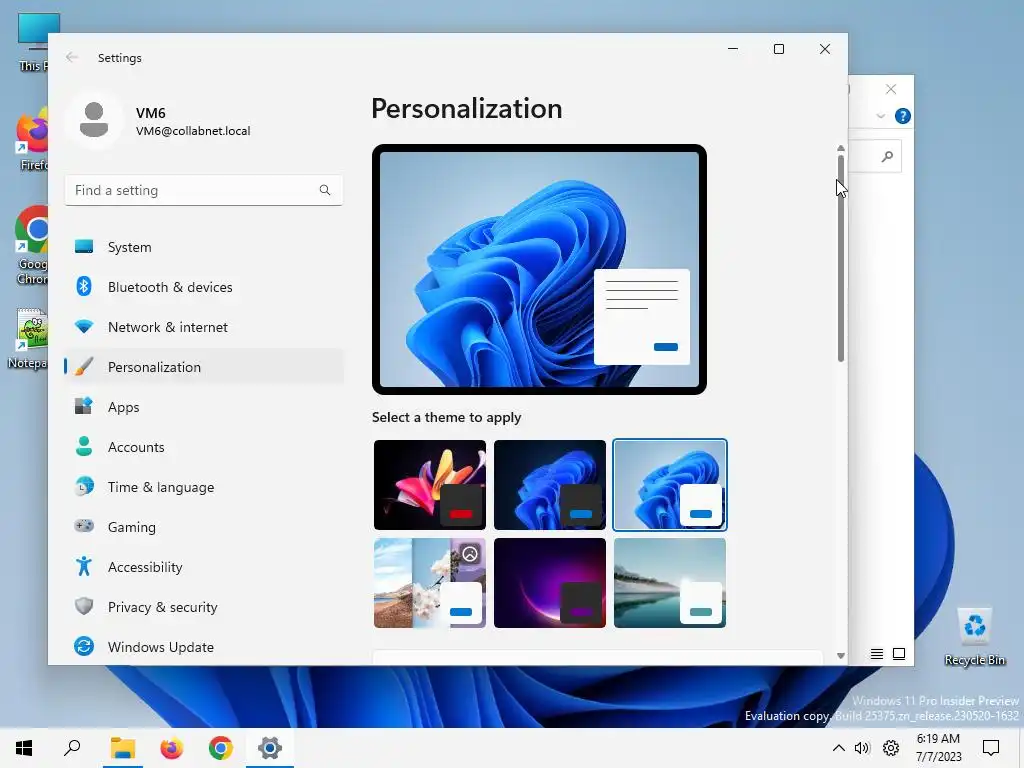Image resolution: width=1024 pixels, height=768 pixels.
Task: Open taskbar Search magnifier
Action: click(x=72, y=748)
